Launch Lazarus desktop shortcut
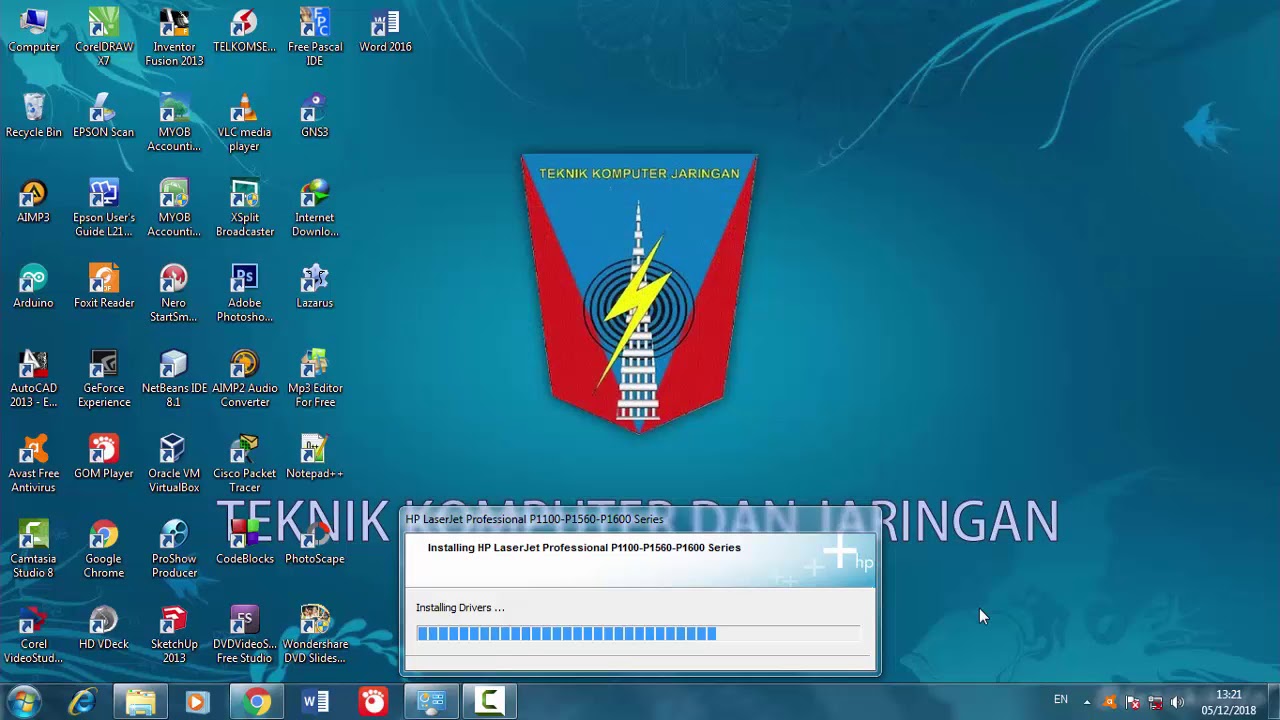 (x=315, y=287)
